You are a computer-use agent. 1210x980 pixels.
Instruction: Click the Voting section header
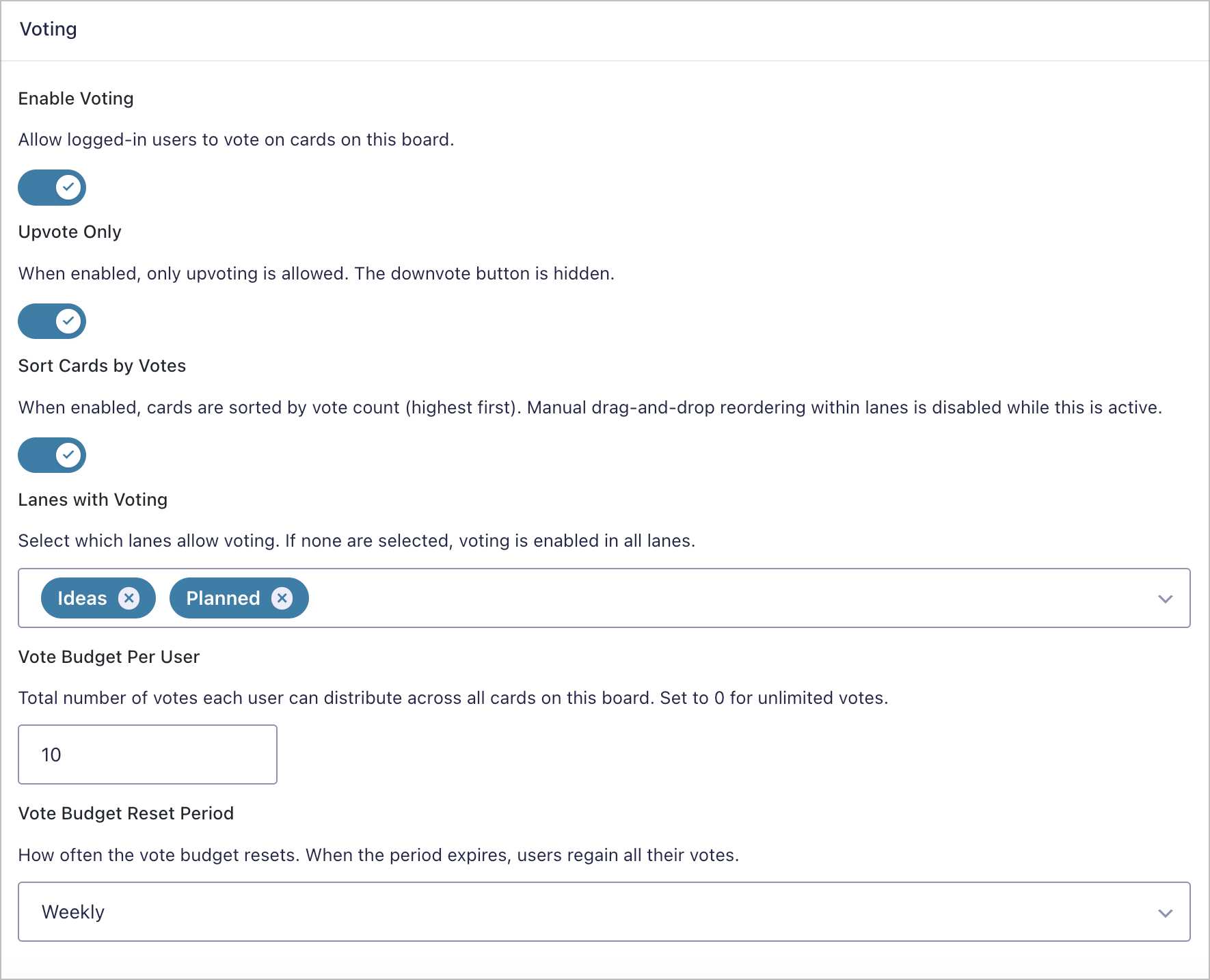coord(48,29)
